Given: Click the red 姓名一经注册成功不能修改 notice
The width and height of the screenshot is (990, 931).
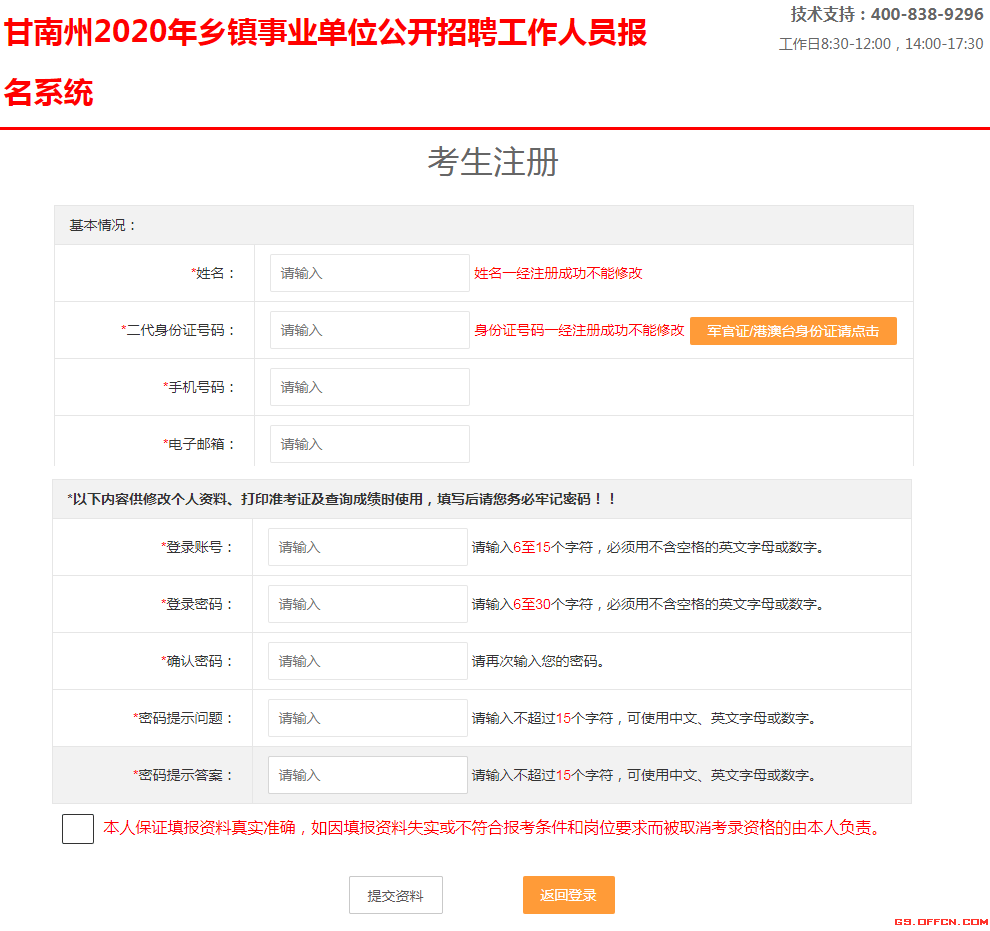Looking at the screenshot, I should (x=558, y=273).
